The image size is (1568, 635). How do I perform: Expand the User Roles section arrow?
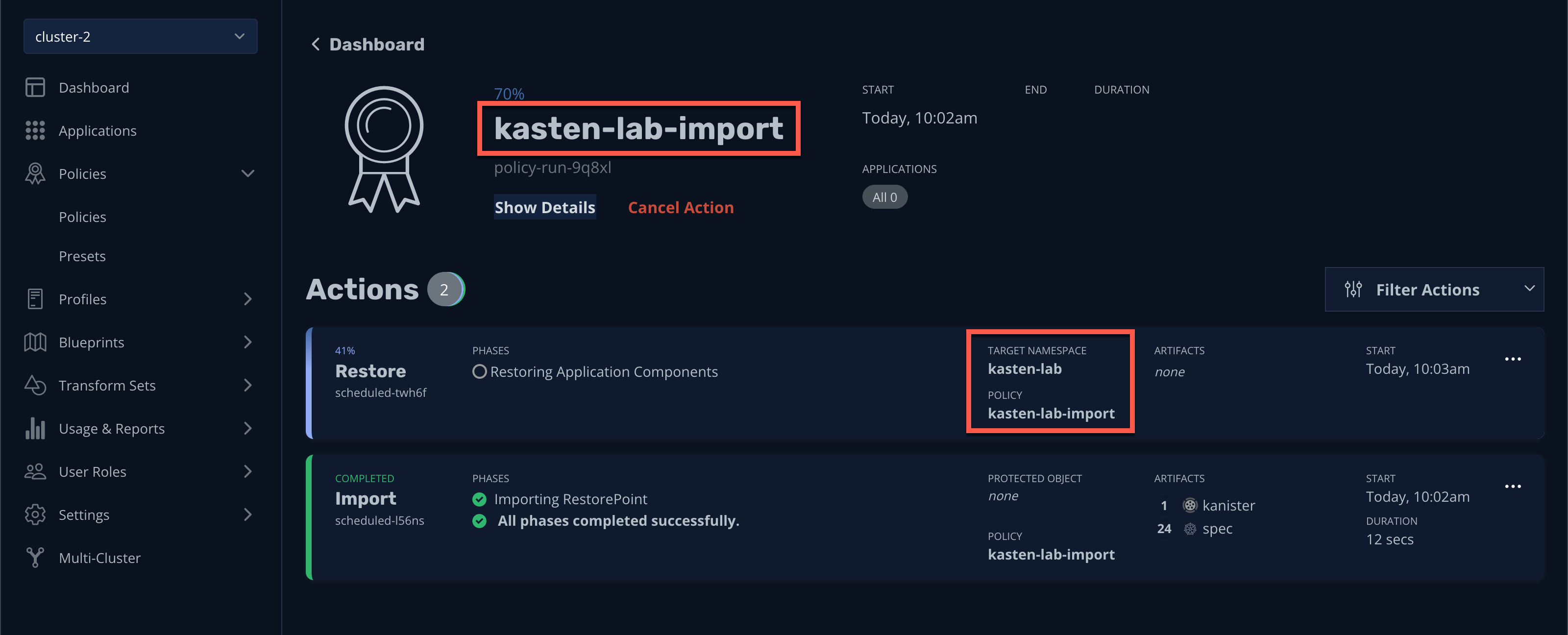click(248, 471)
